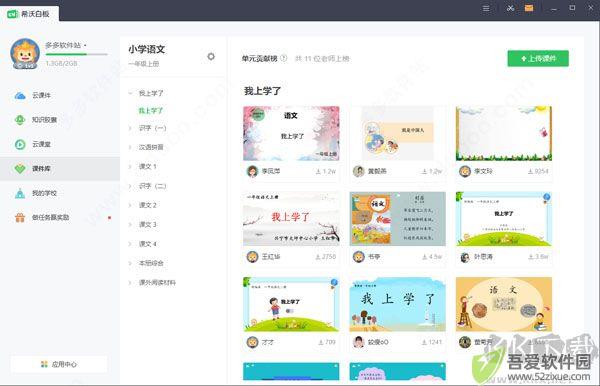
Task: Expand the 课文 3 unit
Action: point(130,225)
